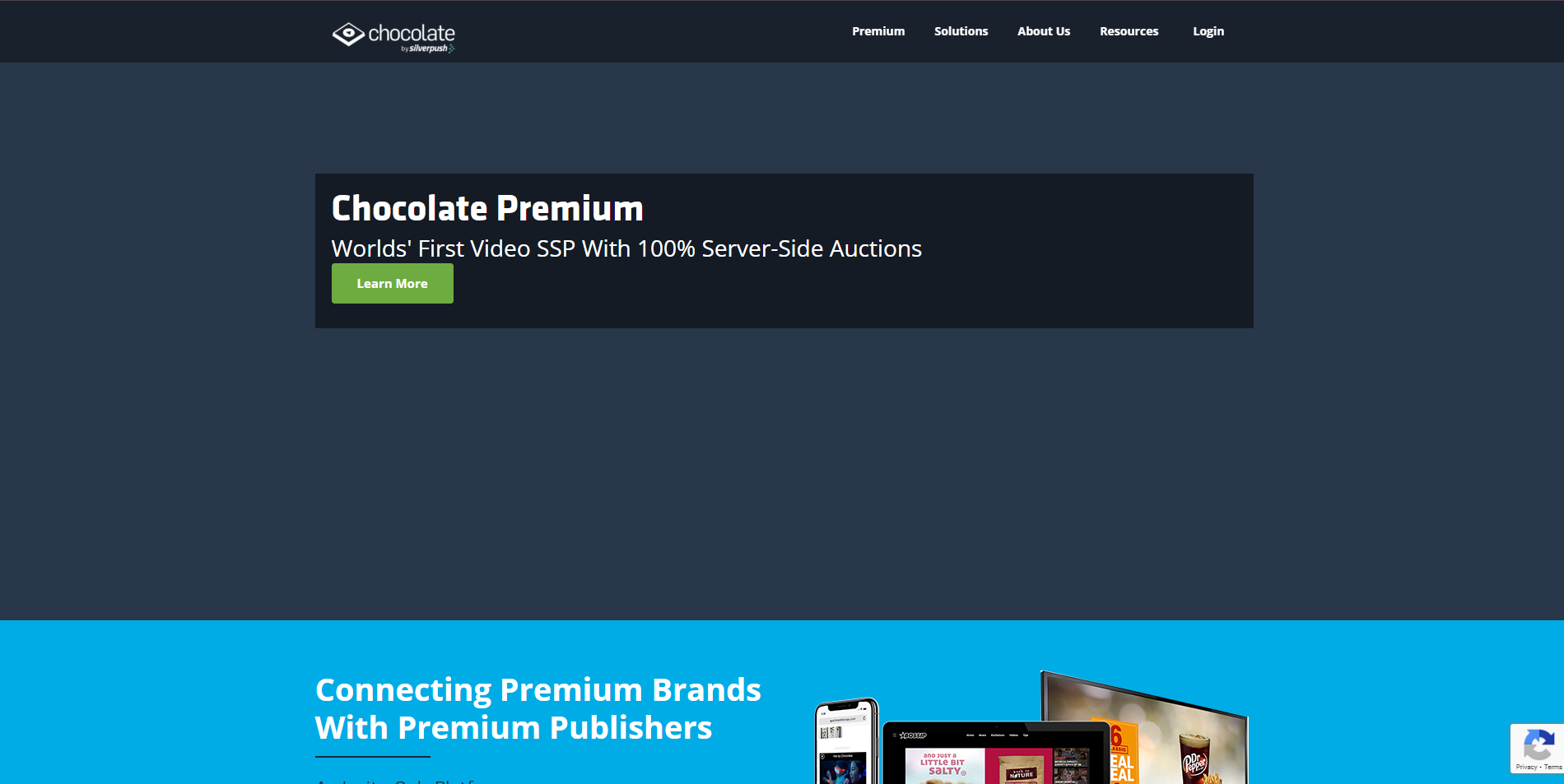Open the Premium menu item
Viewport: 1564px width, 784px height.
click(878, 31)
